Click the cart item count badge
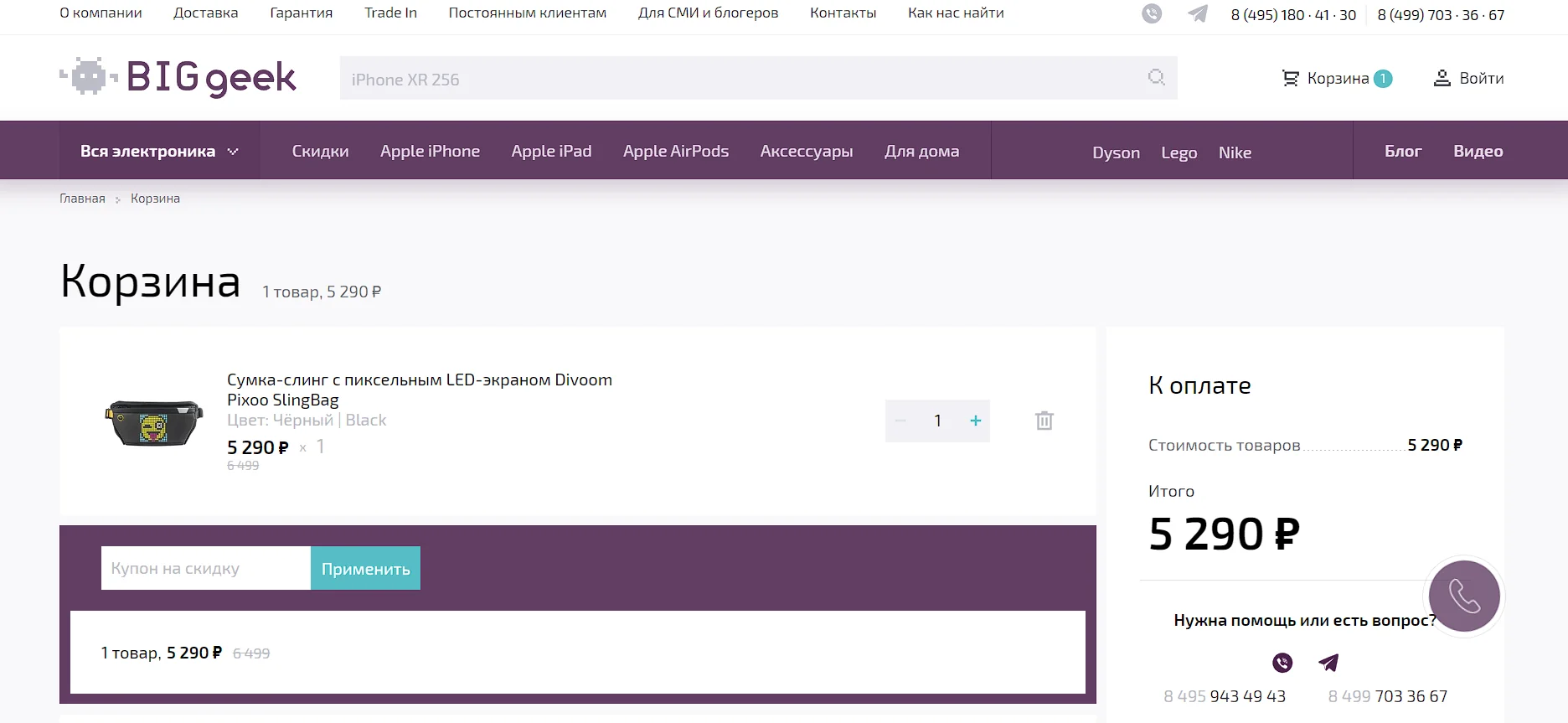 pyautogui.click(x=1384, y=79)
